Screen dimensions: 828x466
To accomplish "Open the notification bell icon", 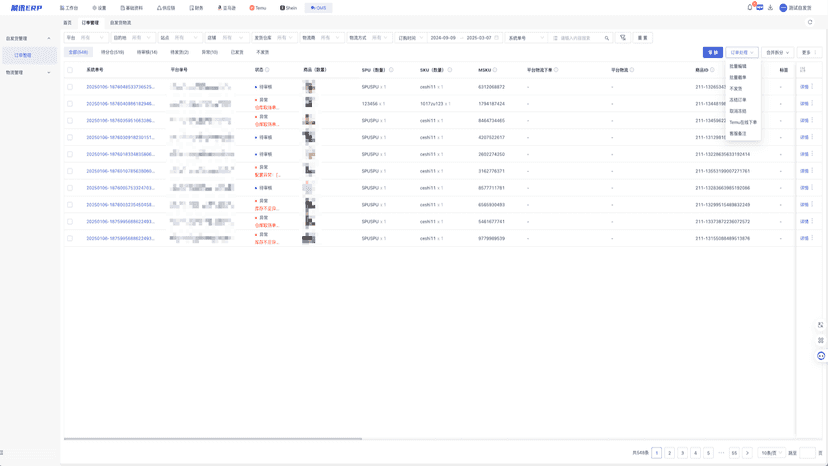I will tap(750, 7).
